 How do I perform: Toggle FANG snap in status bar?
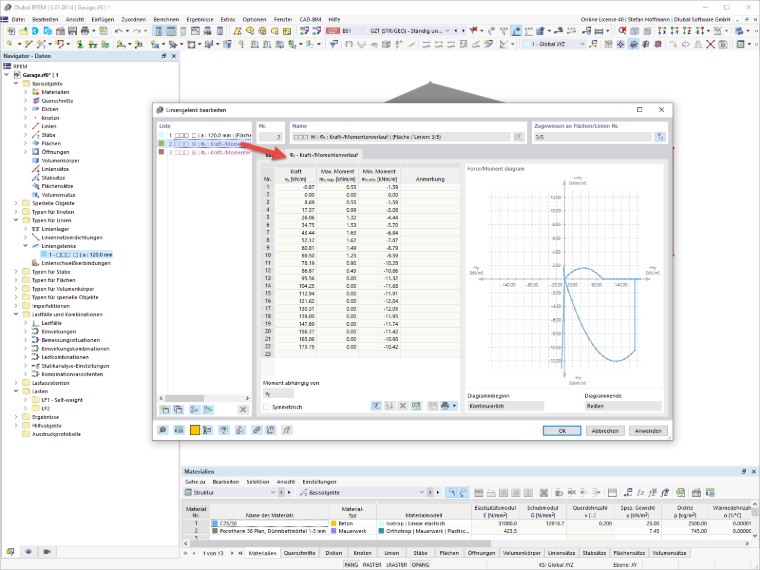pyautogui.click(x=351, y=565)
